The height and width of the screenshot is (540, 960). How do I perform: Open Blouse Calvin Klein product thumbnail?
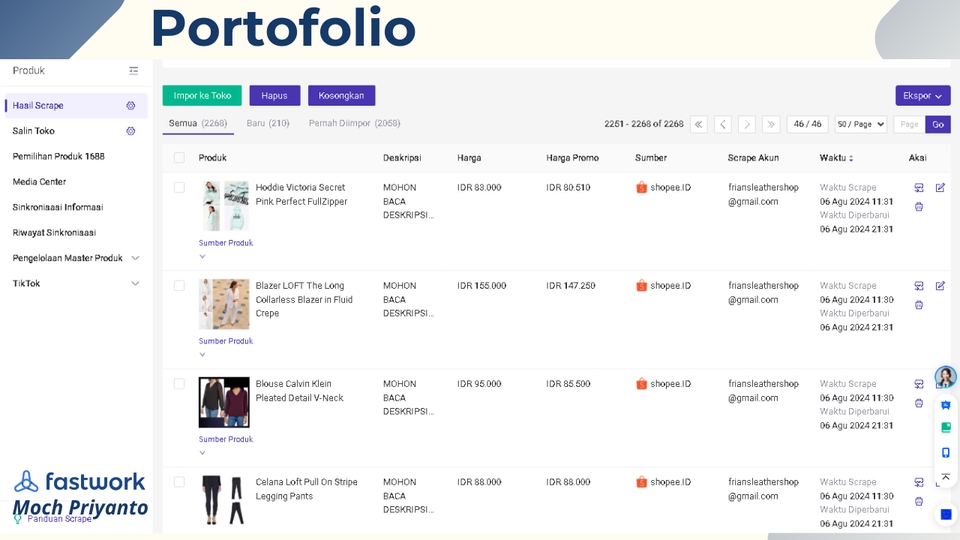click(x=224, y=402)
